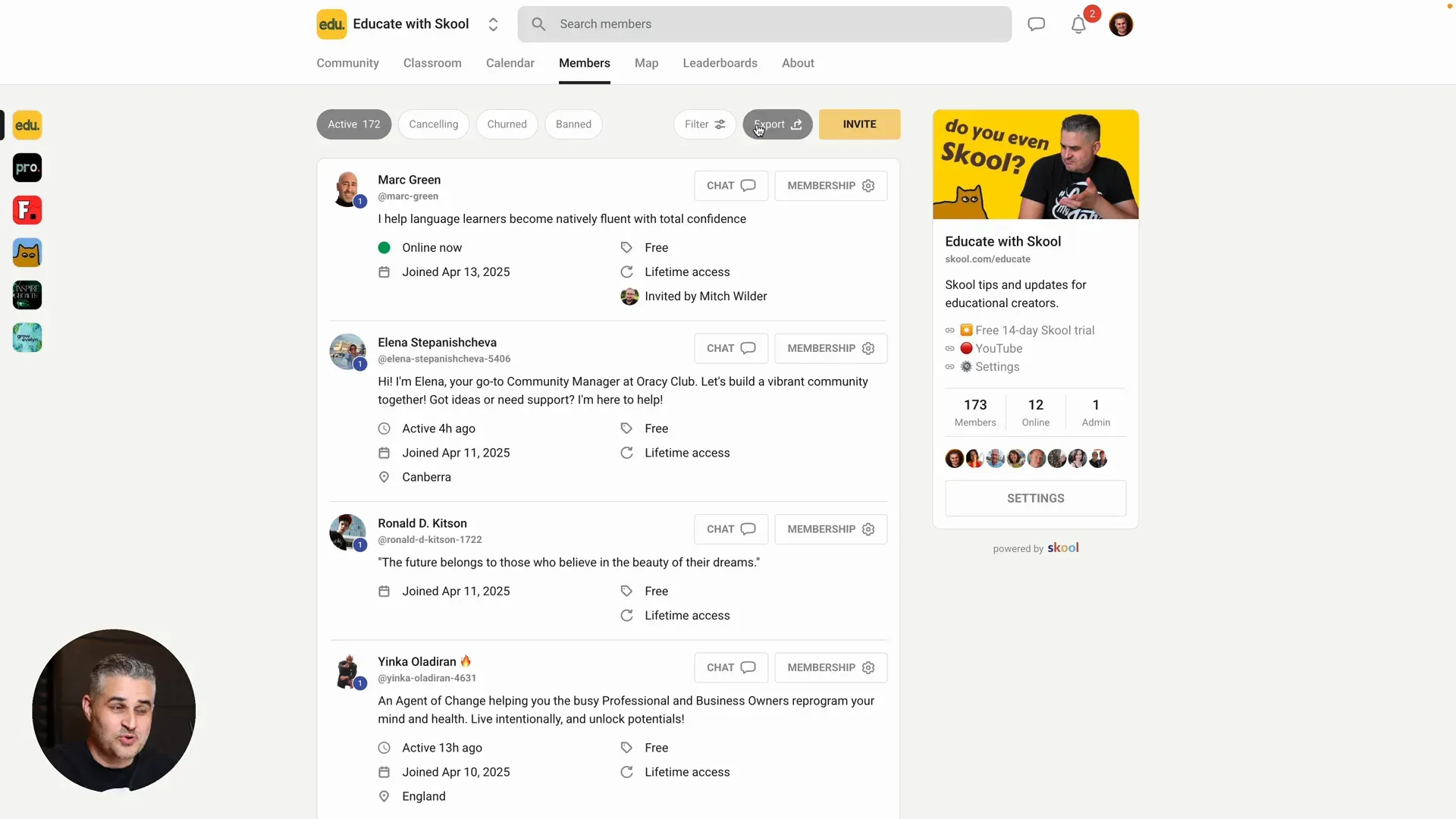Open the red F. community in sidebar

tap(27, 210)
